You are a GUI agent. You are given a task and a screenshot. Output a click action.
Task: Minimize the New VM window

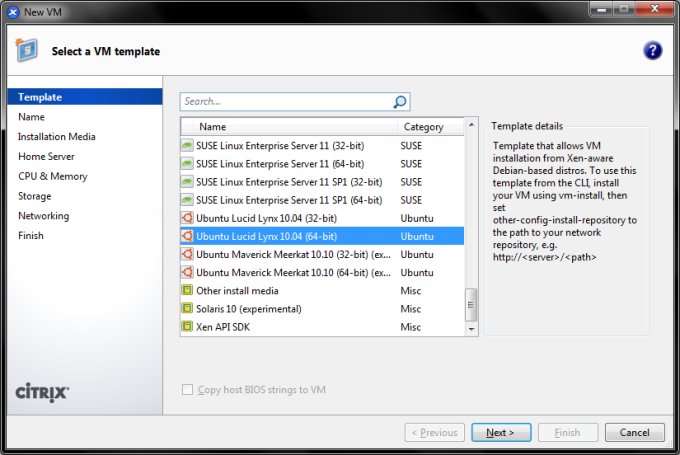(x=601, y=9)
